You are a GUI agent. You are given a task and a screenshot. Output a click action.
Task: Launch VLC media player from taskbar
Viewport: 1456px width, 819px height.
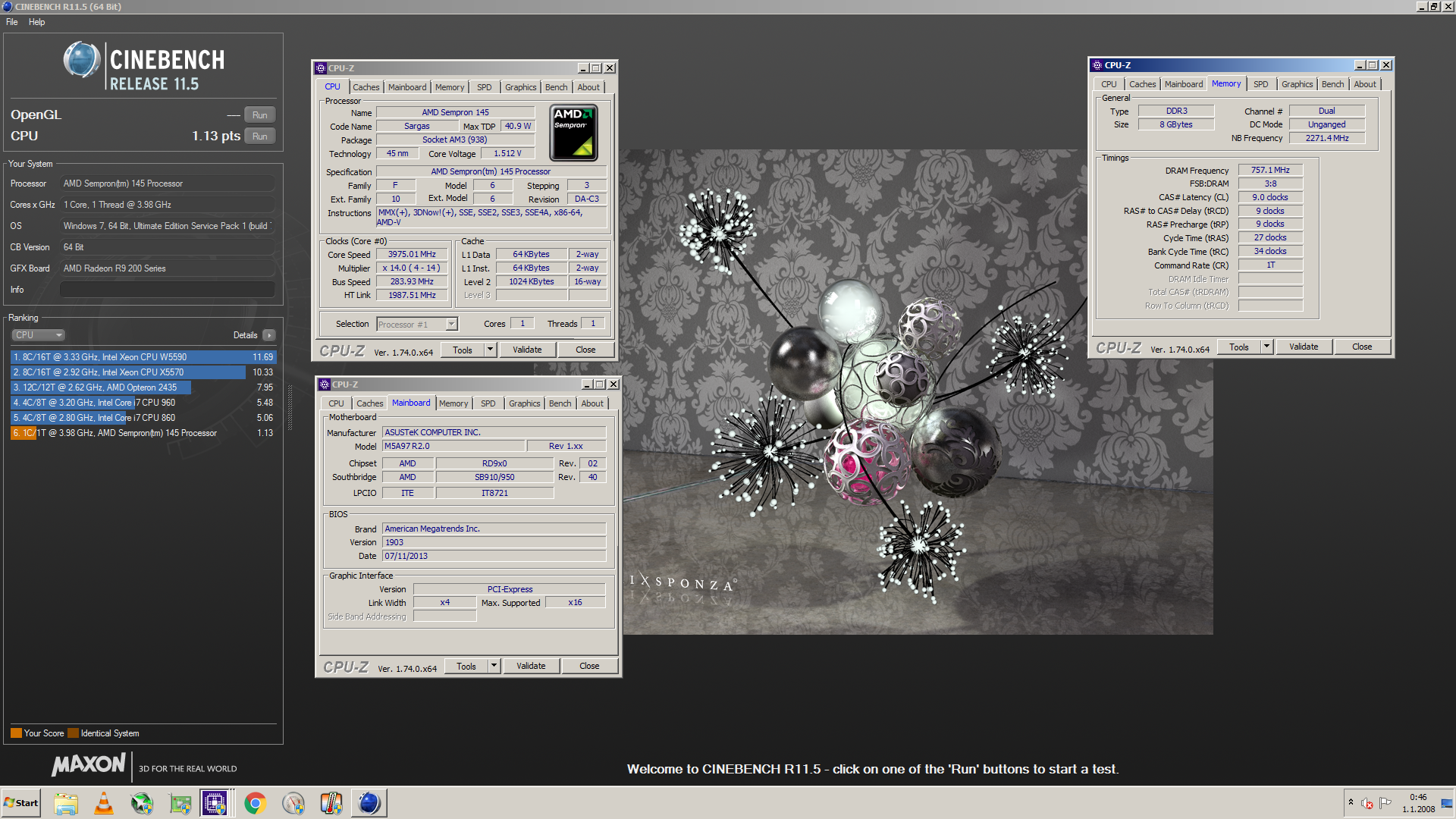tap(104, 803)
